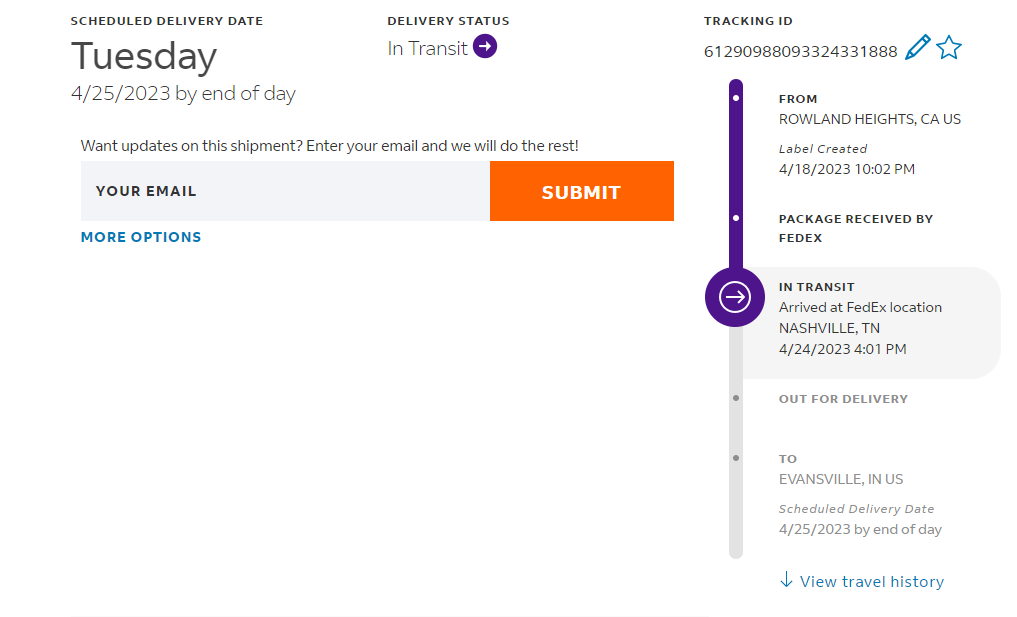Screen dimensions: 1017x617
Task: Click the Tuesday scheduled delivery heading
Action: click(x=144, y=57)
